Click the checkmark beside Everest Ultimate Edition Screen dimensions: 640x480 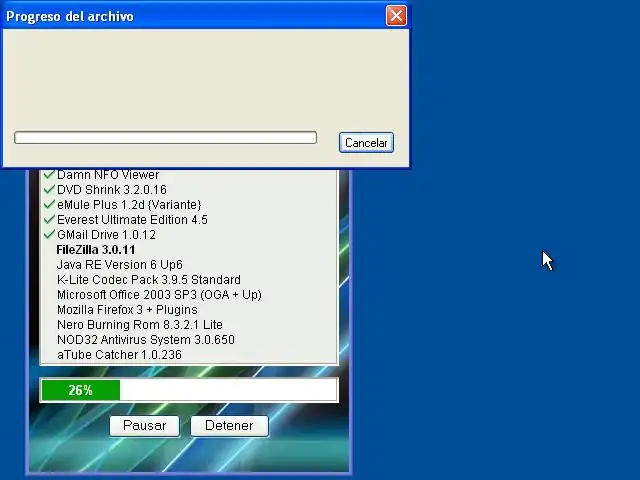(49, 219)
